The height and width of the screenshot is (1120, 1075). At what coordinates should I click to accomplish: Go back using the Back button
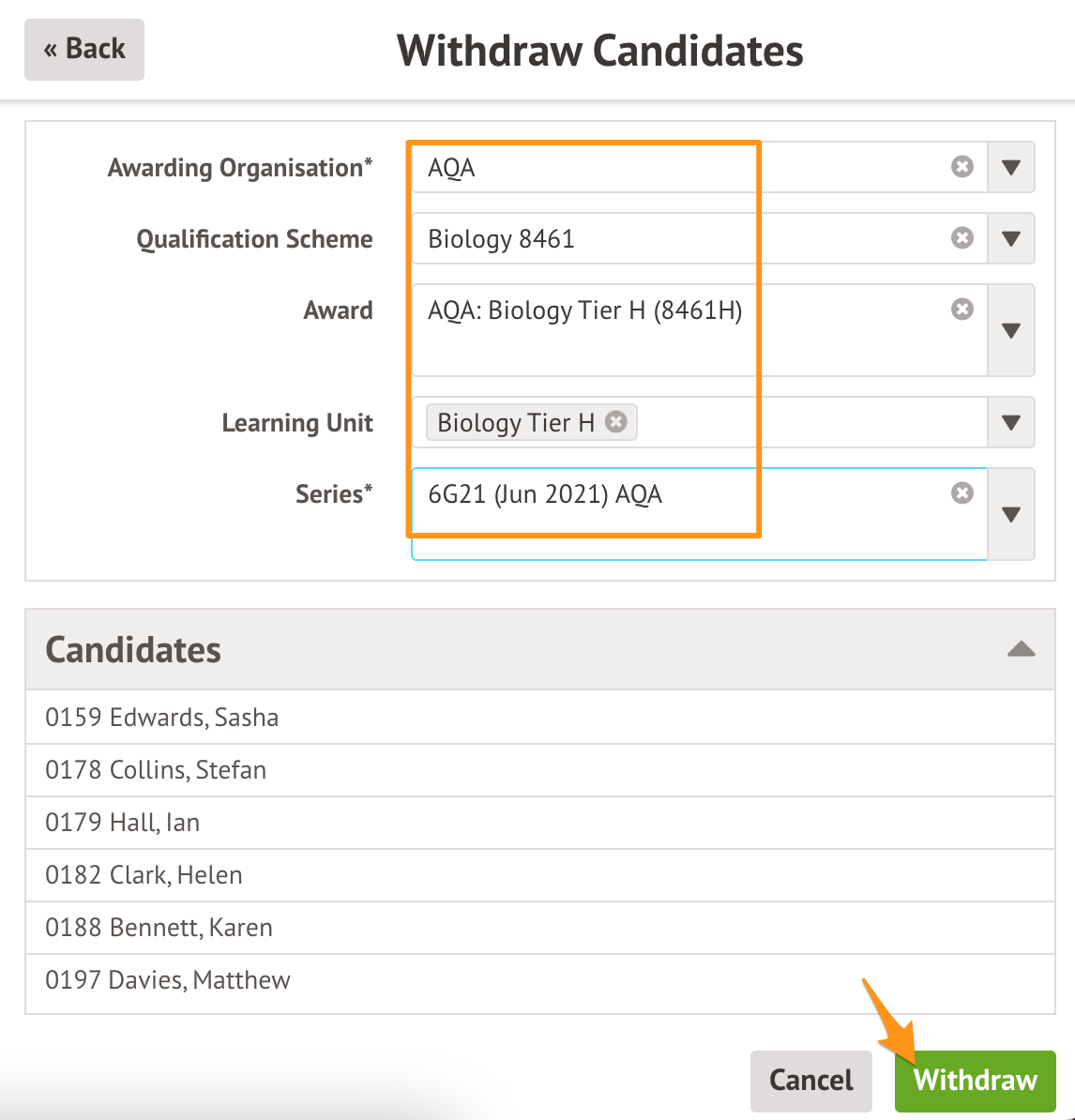(x=84, y=50)
